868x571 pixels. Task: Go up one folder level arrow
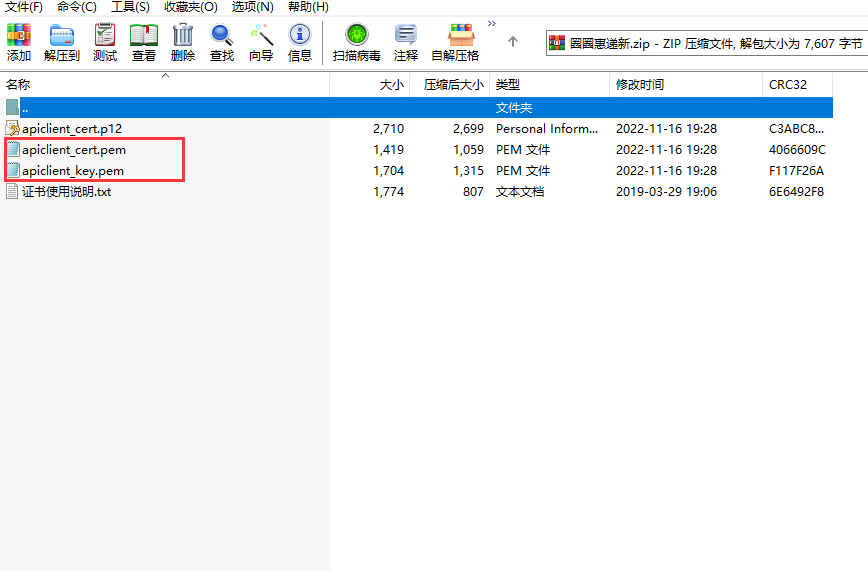(x=513, y=42)
